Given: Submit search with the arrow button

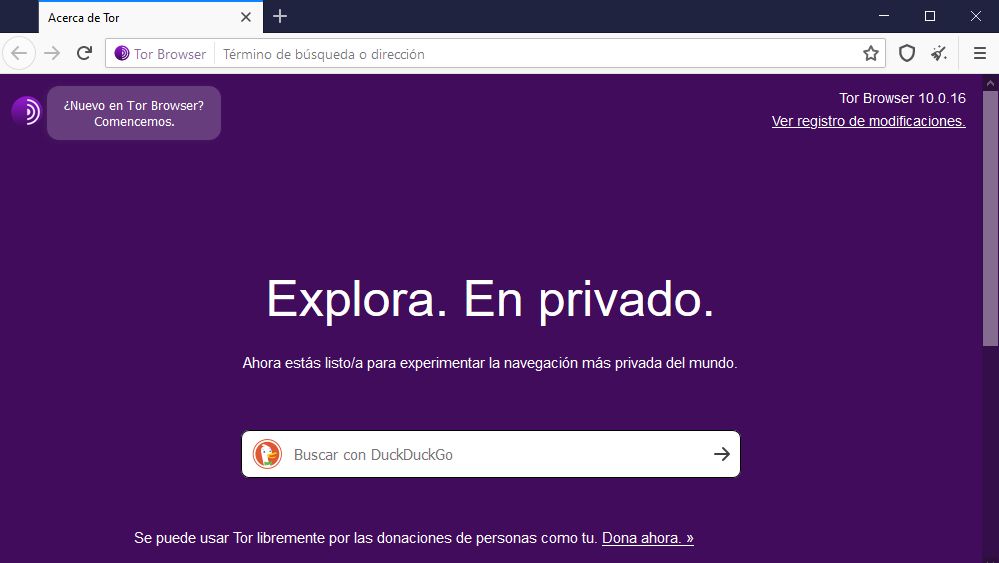Looking at the screenshot, I should [721, 454].
